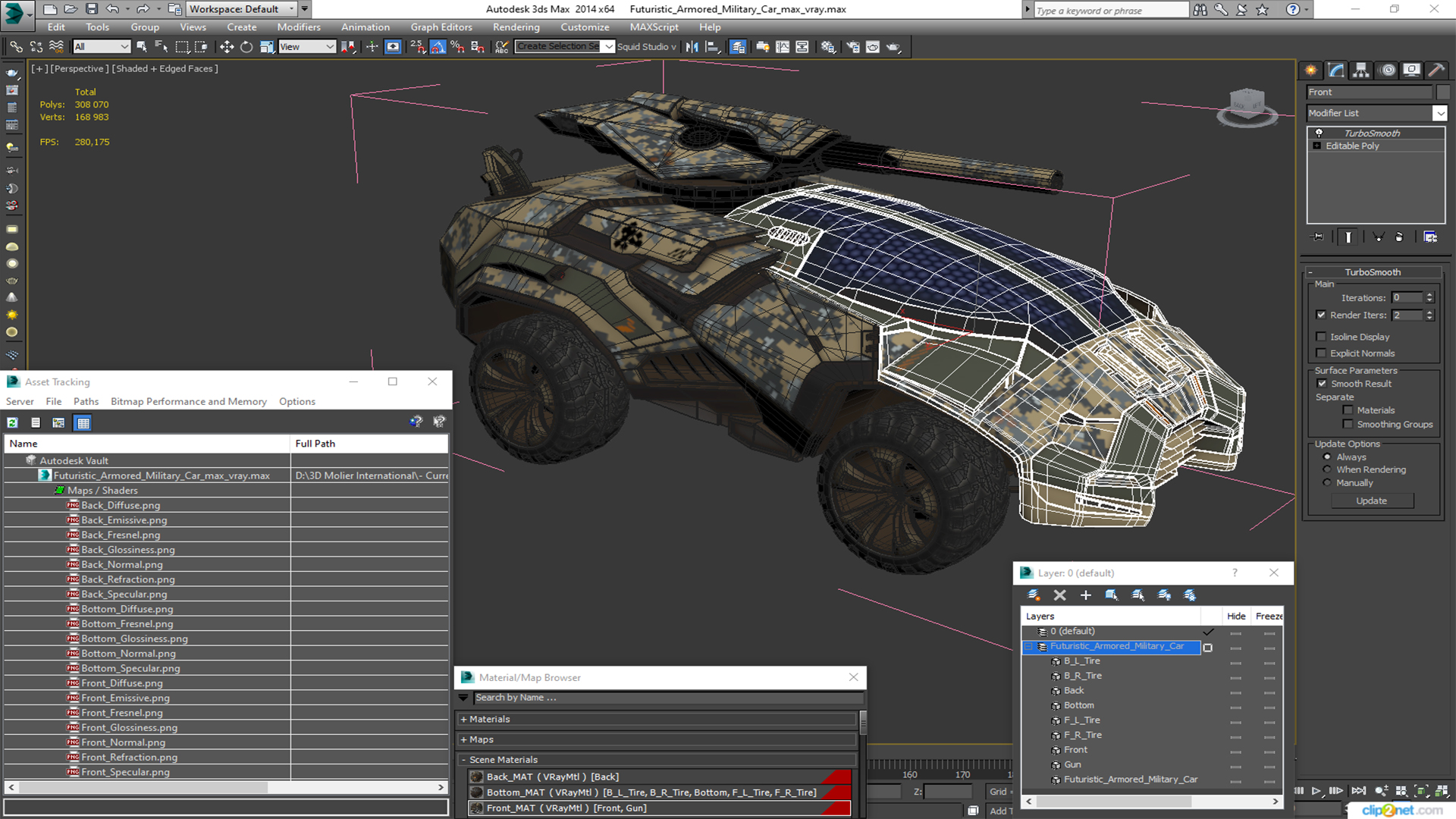Open the Bitmap Performance and Memory menu
The width and height of the screenshot is (1456, 819).
coord(188,401)
